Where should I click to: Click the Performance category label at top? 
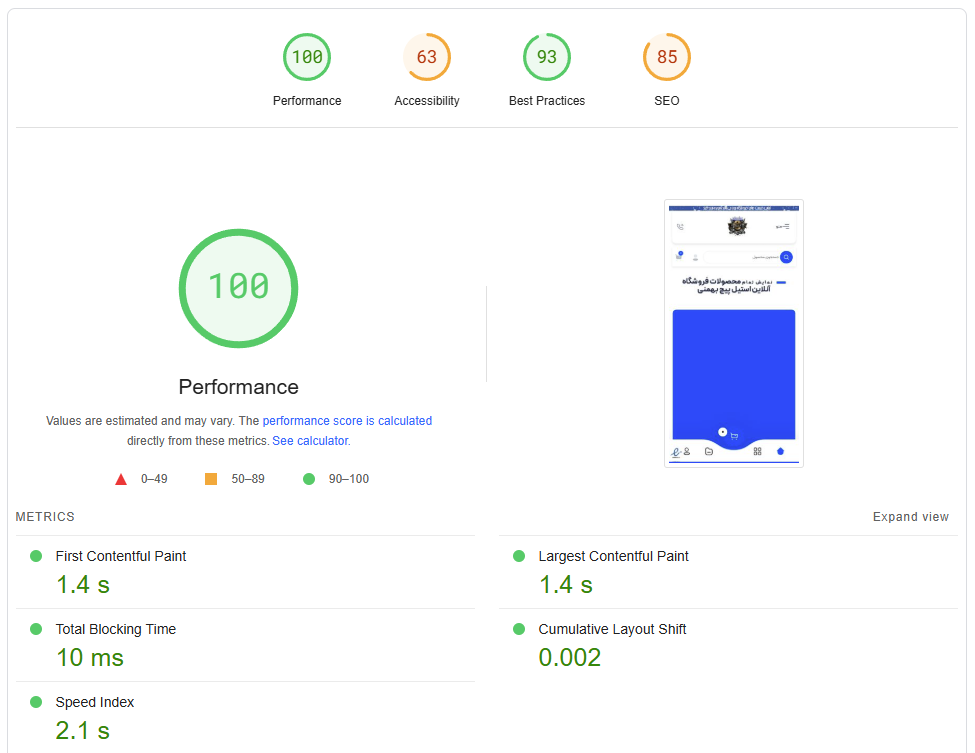(307, 101)
